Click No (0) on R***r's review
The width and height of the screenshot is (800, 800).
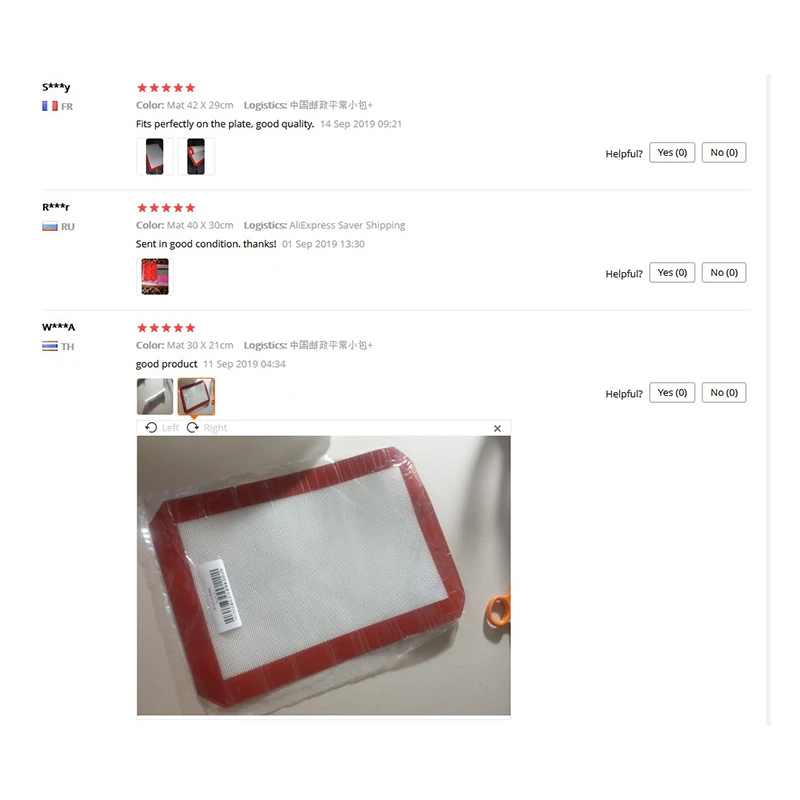pyautogui.click(x=724, y=272)
